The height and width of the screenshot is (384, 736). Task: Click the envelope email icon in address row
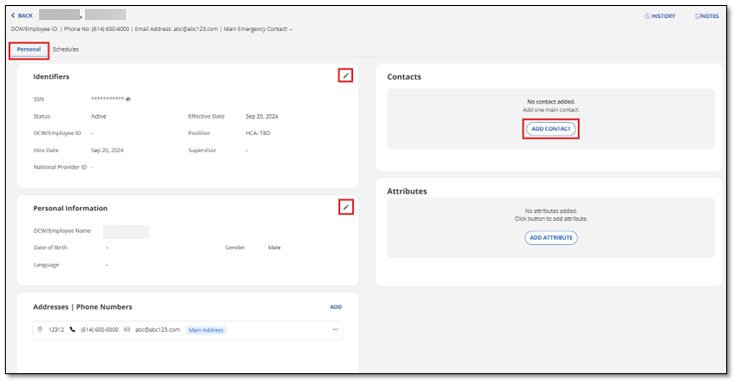point(127,330)
